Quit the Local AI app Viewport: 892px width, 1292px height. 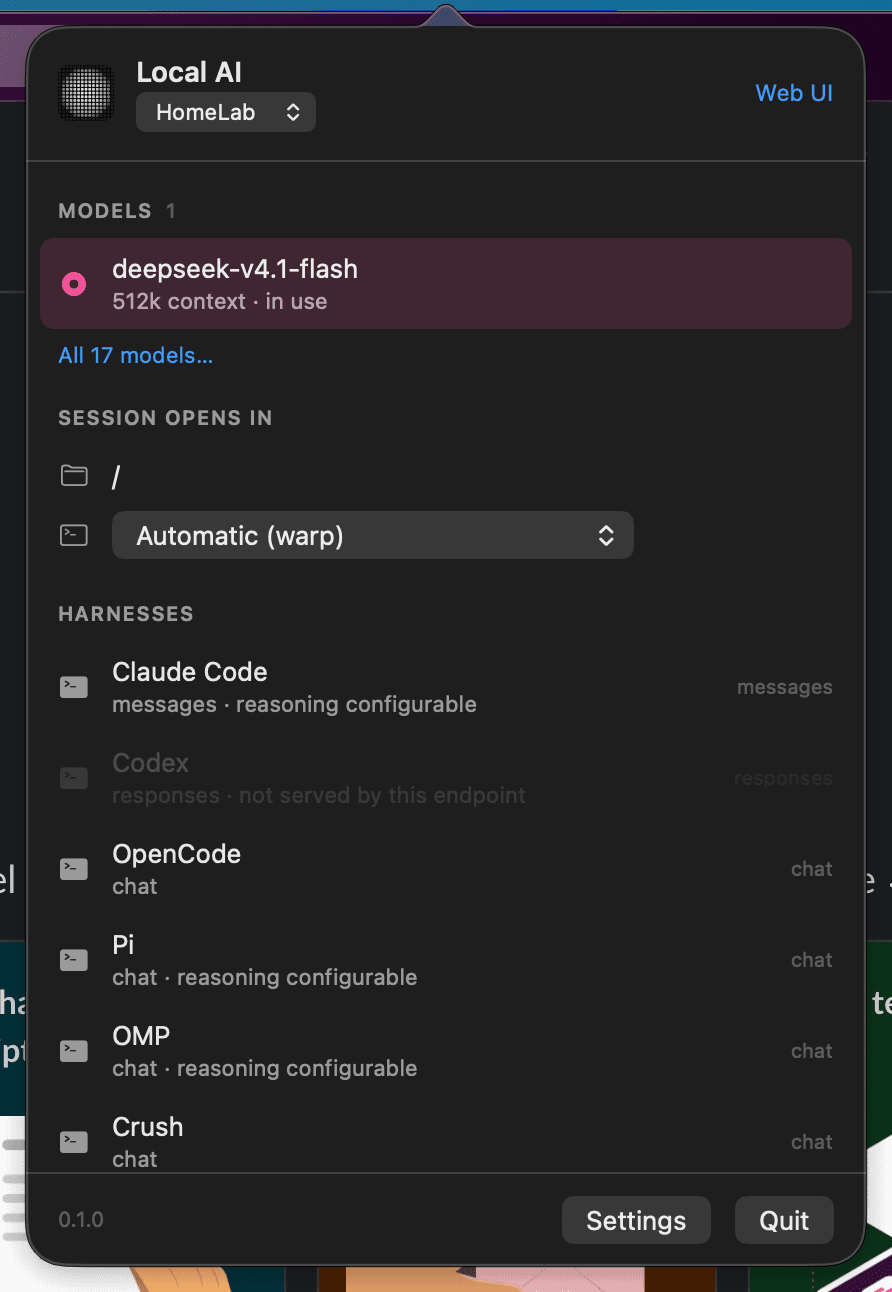coord(784,1220)
